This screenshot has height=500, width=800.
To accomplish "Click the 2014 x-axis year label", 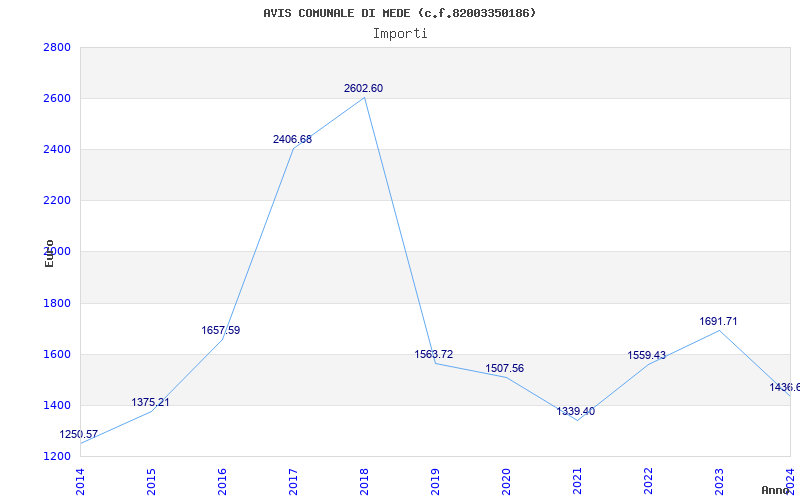I will pos(80,482).
